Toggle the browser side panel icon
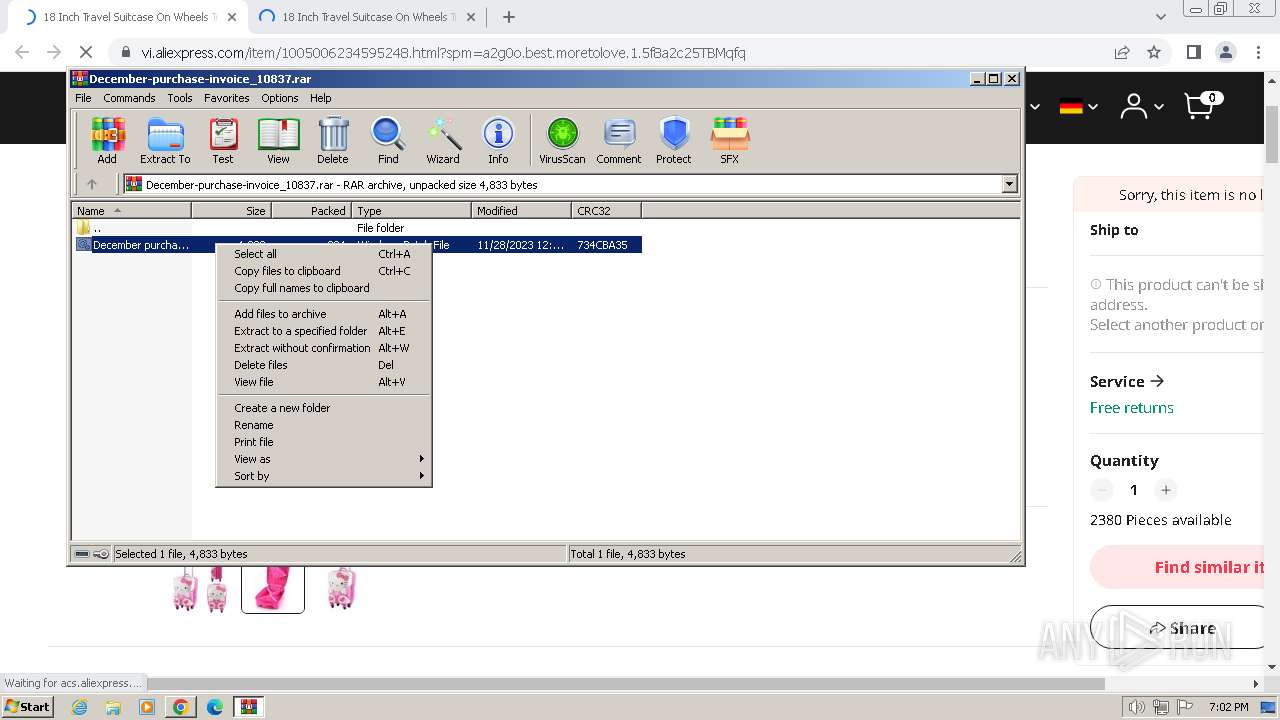This screenshot has width=1280, height=720. tap(1193, 53)
